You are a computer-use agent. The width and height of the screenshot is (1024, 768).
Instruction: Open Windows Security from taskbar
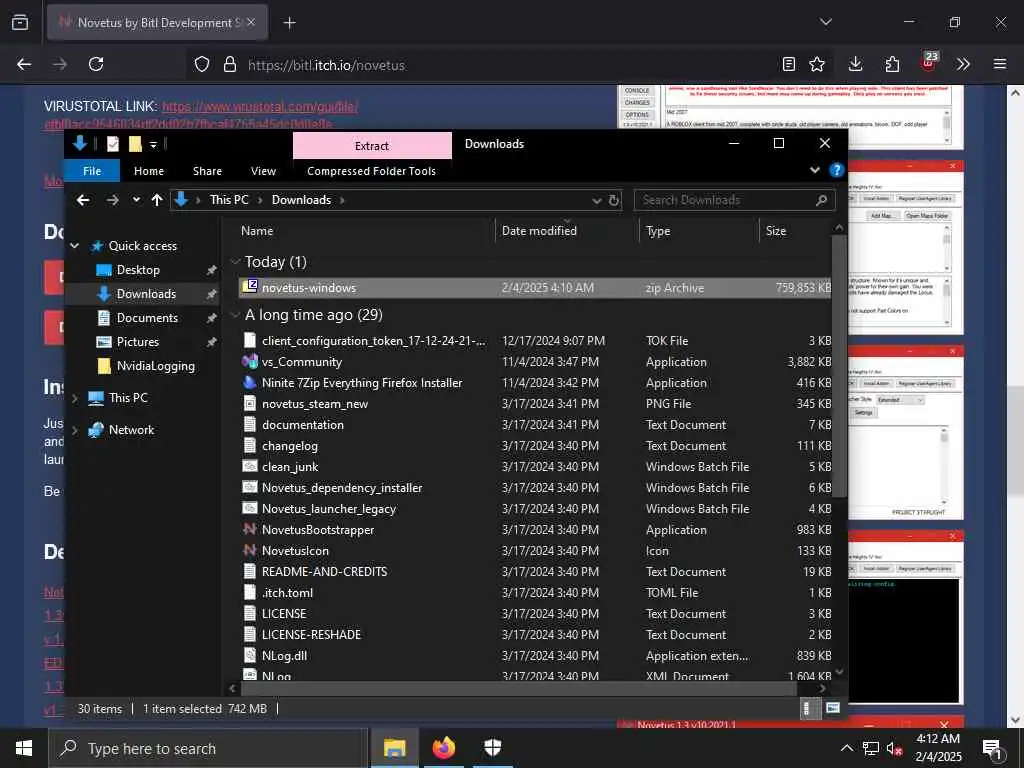[492, 748]
